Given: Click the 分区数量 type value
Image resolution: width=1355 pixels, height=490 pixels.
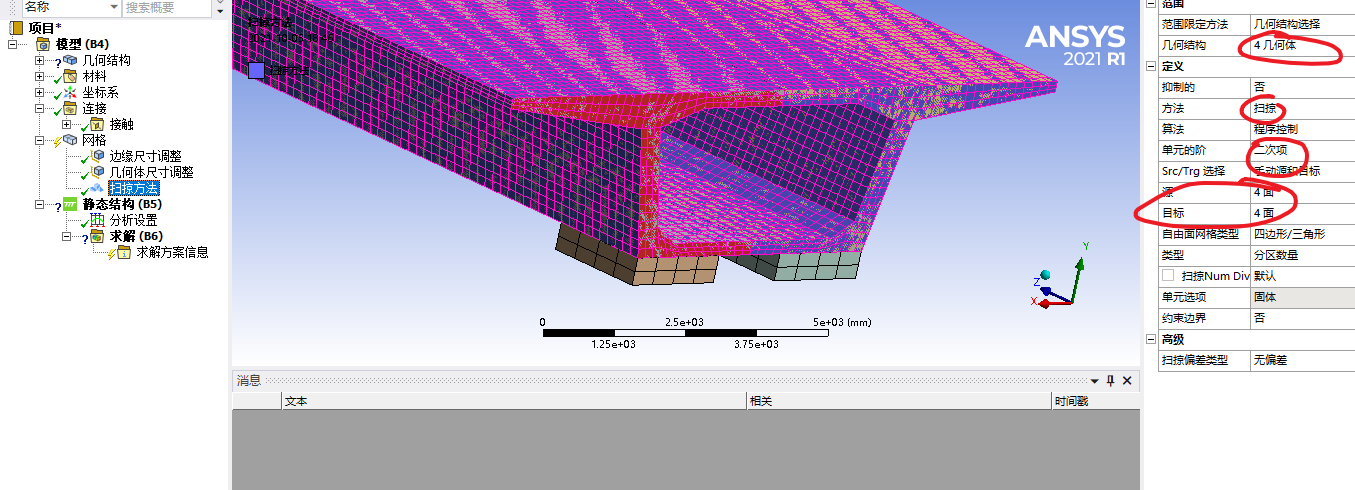Looking at the screenshot, I should [1302, 255].
